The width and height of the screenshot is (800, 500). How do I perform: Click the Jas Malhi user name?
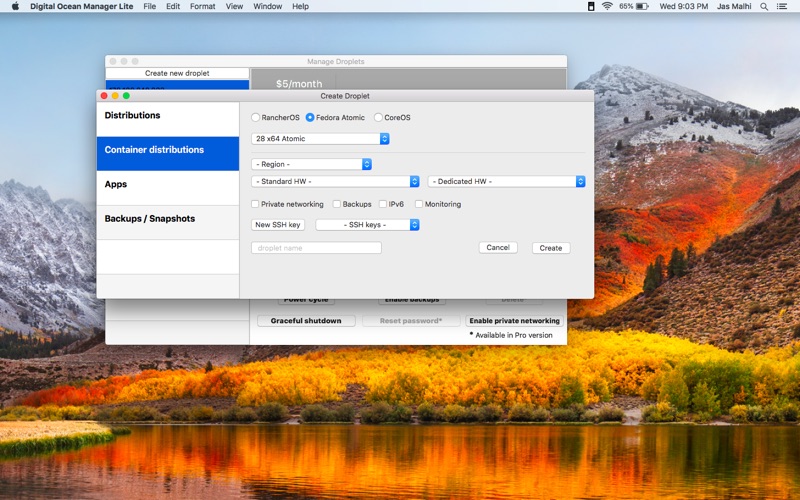[x=734, y=7]
